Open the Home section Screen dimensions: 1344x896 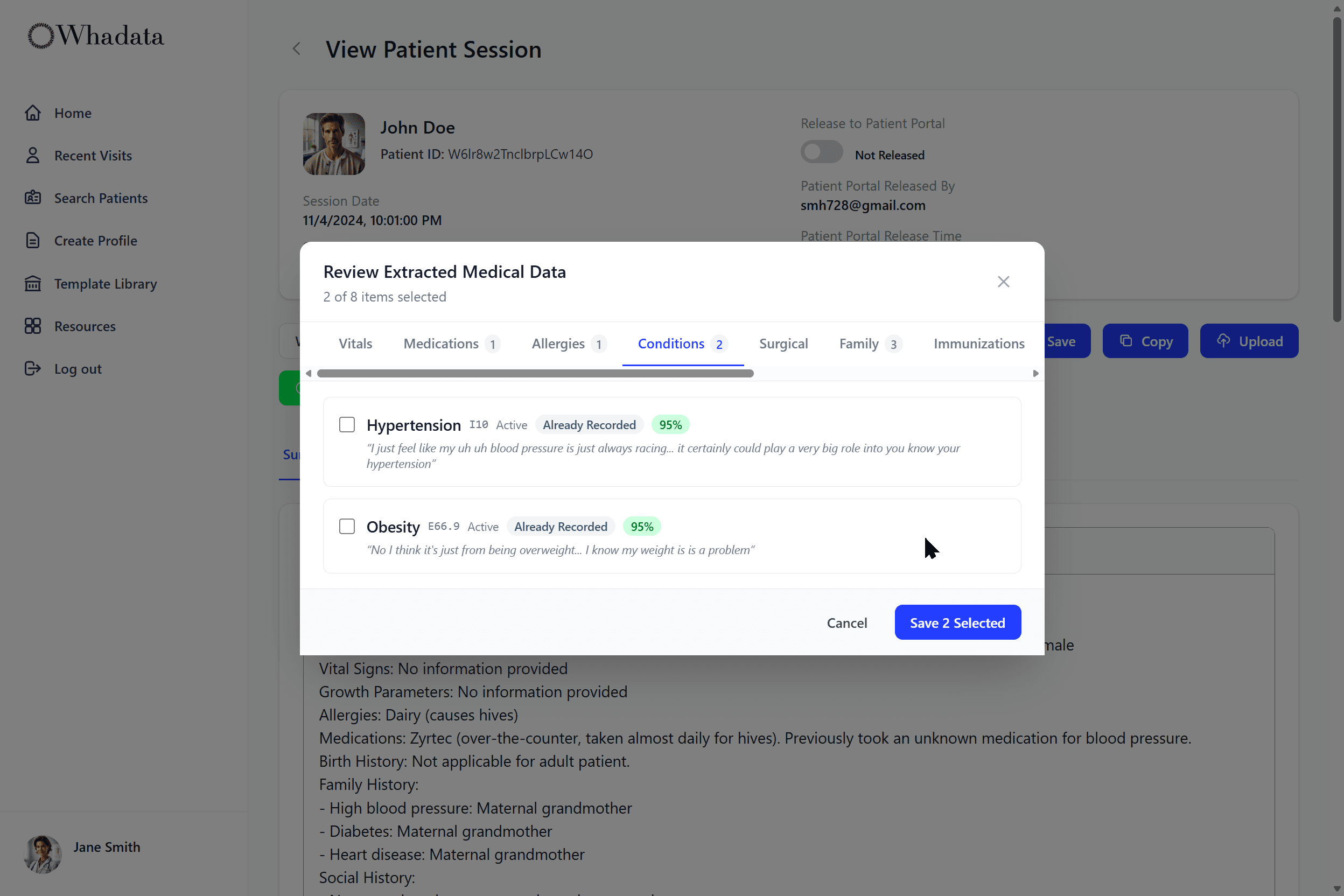pos(73,113)
